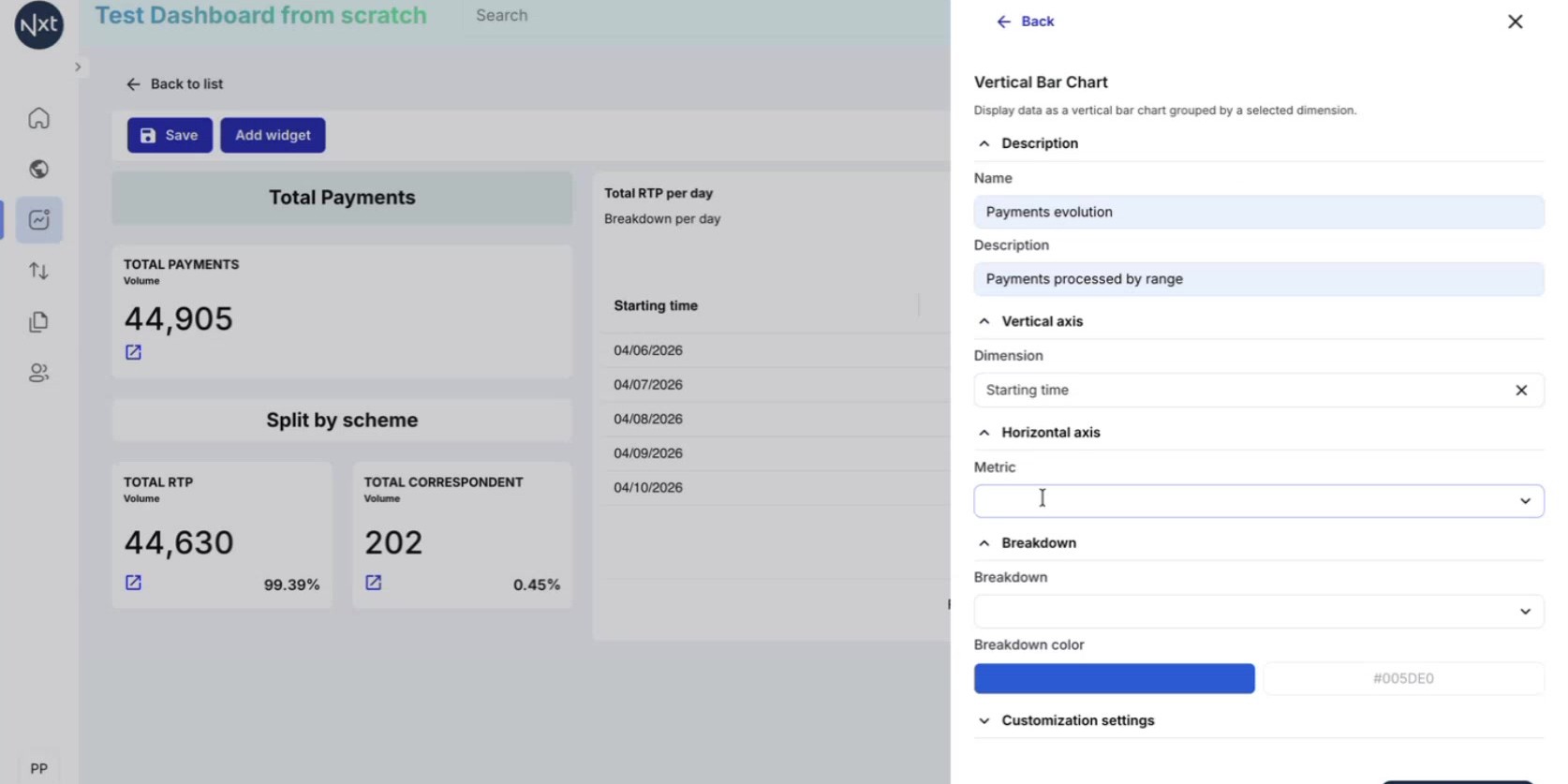Expand the Customization settings section
1568x784 pixels.
point(984,721)
